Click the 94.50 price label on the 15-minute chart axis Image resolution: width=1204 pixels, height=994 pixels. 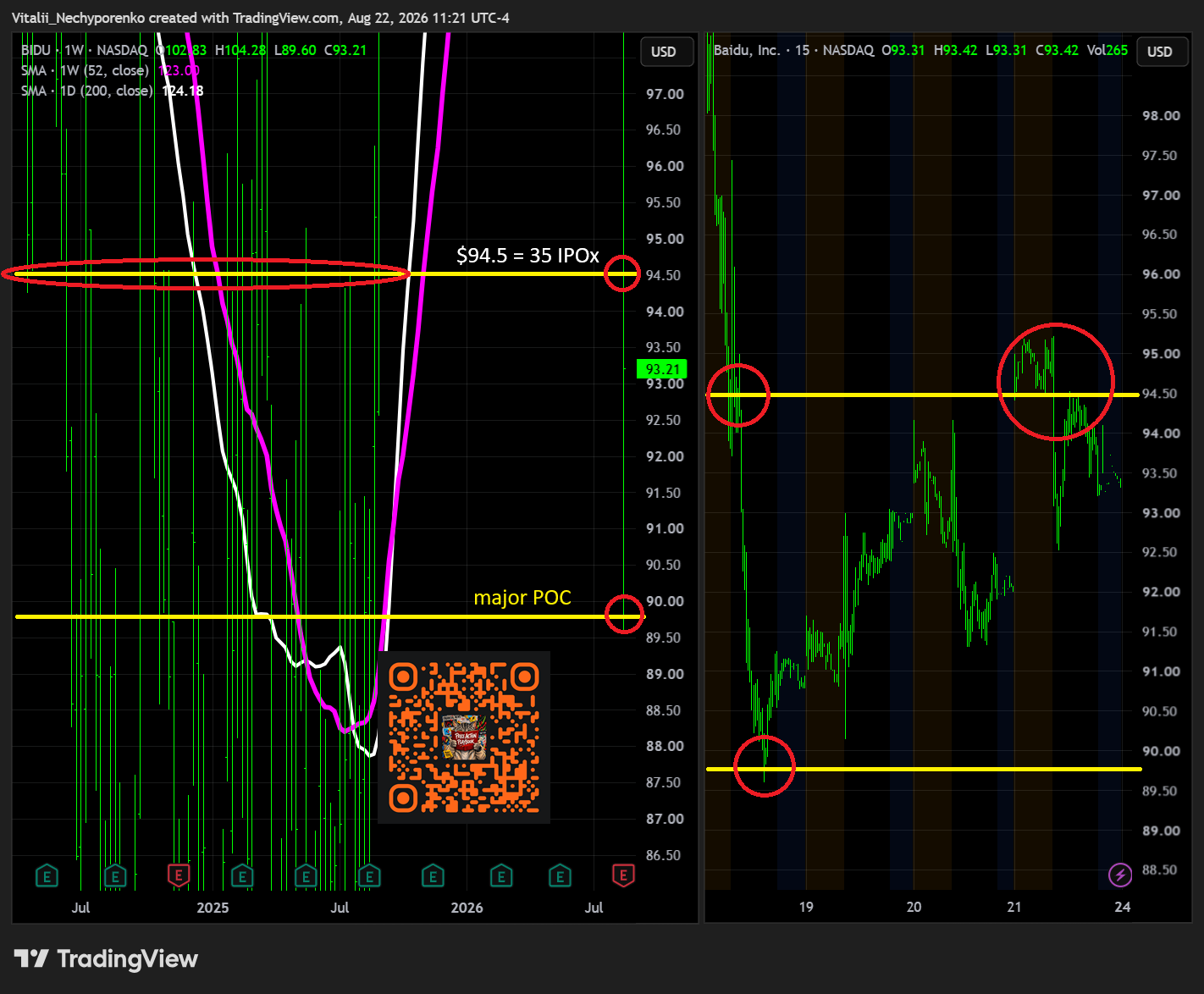click(x=1161, y=394)
